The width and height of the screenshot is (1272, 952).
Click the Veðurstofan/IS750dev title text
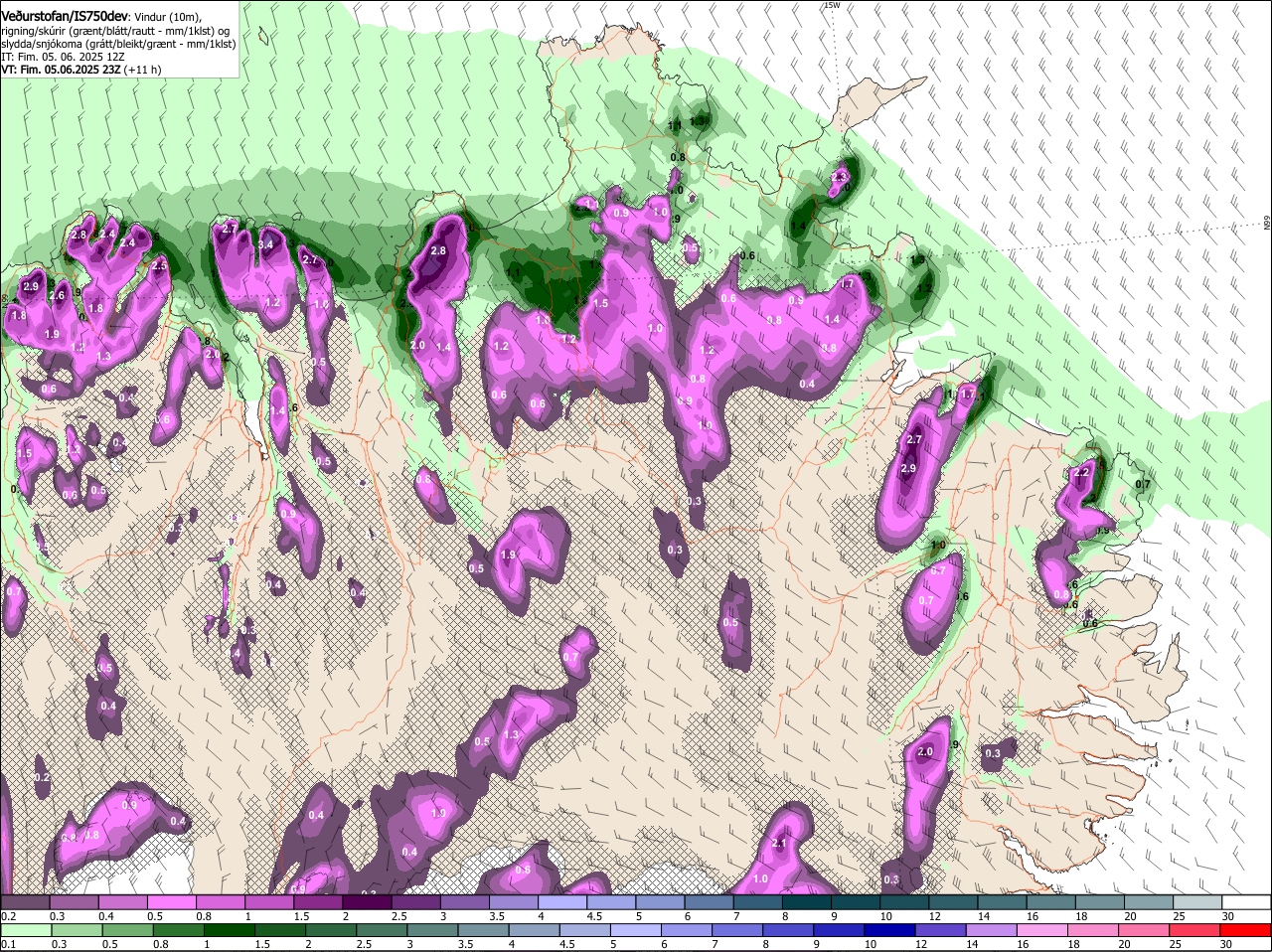(64, 16)
